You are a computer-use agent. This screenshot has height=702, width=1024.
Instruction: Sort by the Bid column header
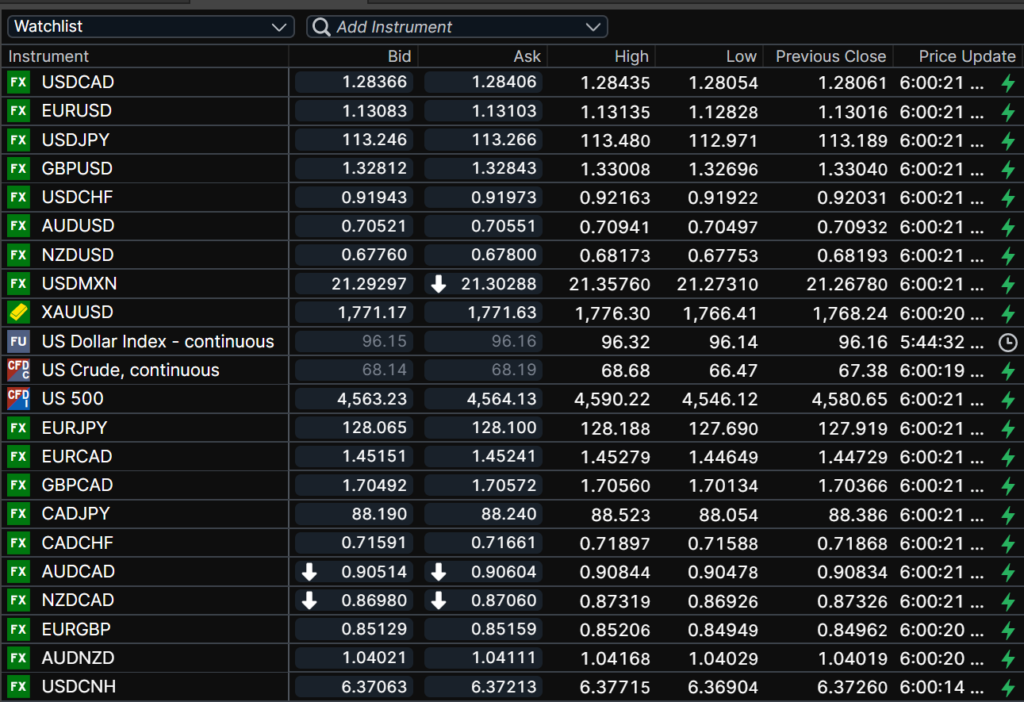[x=399, y=57]
